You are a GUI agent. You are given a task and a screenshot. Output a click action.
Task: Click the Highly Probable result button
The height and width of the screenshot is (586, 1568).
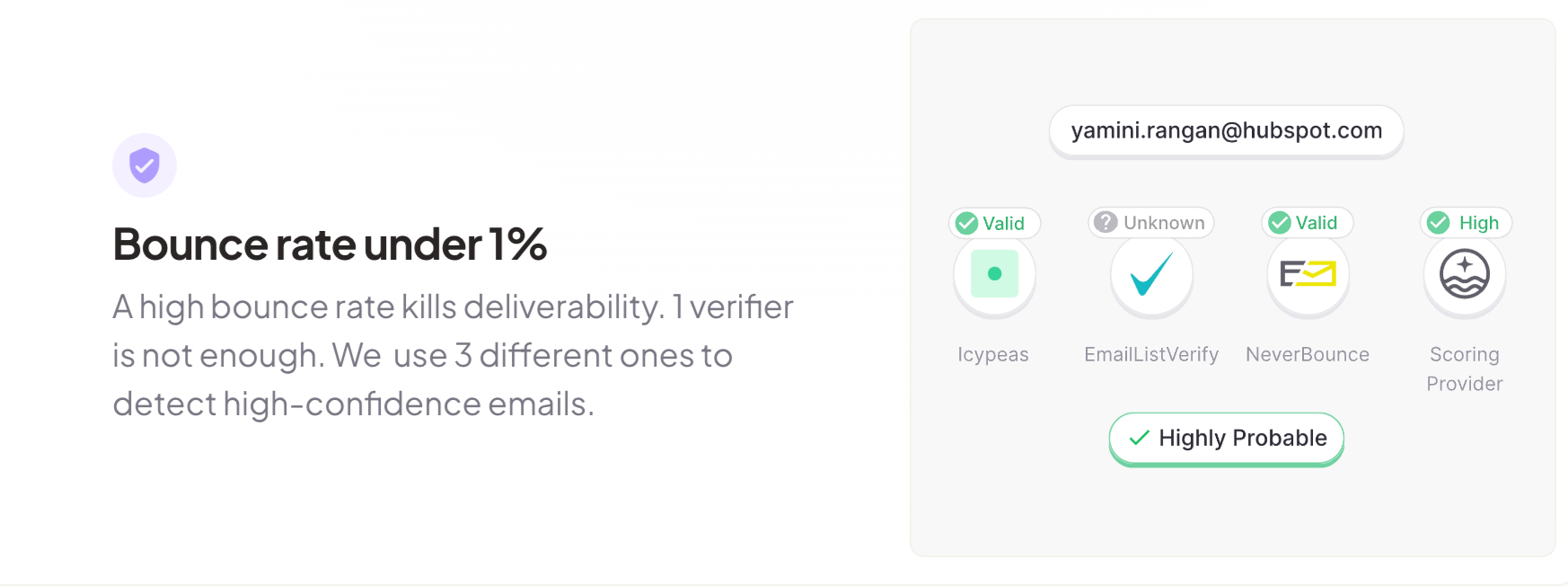pos(1227,438)
